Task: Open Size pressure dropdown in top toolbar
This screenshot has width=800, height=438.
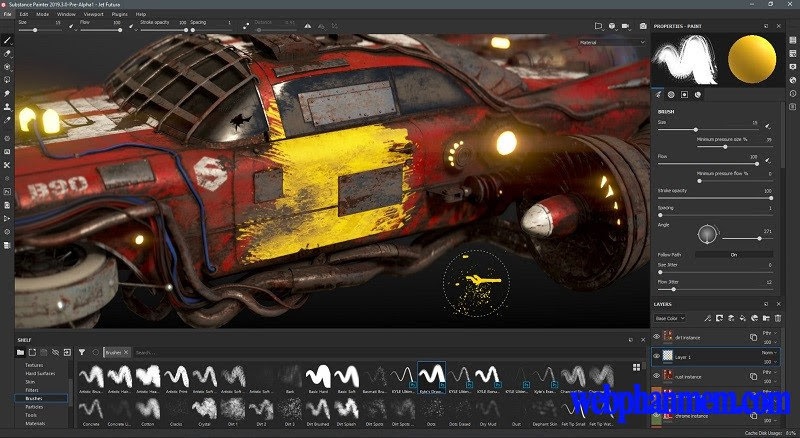Action: click(x=73, y=27)
